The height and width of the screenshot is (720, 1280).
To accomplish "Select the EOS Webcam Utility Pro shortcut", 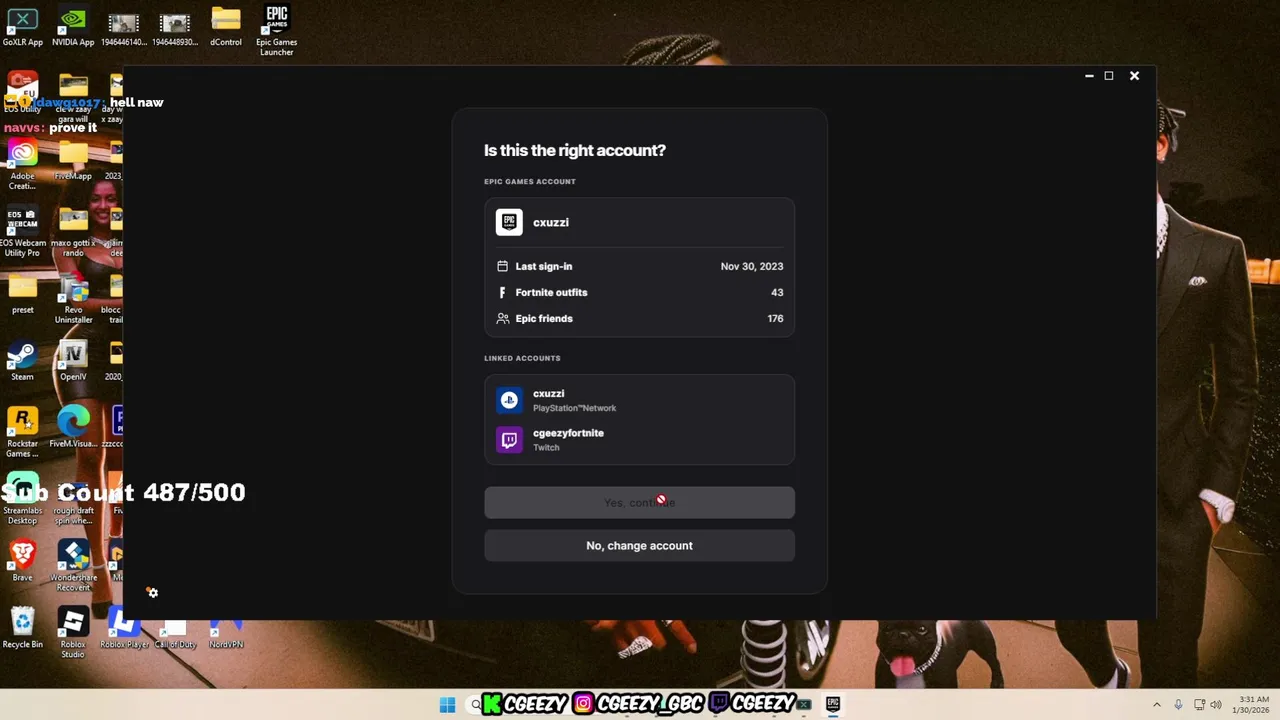I will (22, 232).
